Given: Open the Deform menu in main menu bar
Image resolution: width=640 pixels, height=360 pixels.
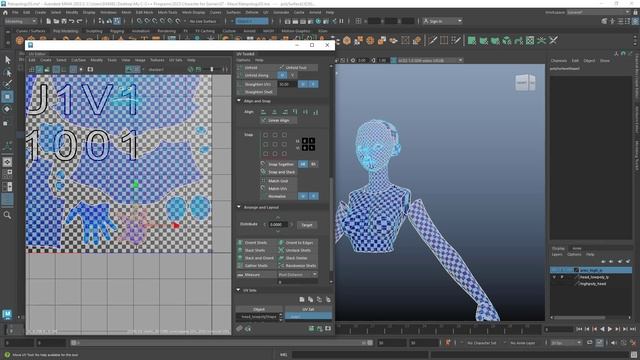Looking at the screenshot, I should (x=252, y=13).
